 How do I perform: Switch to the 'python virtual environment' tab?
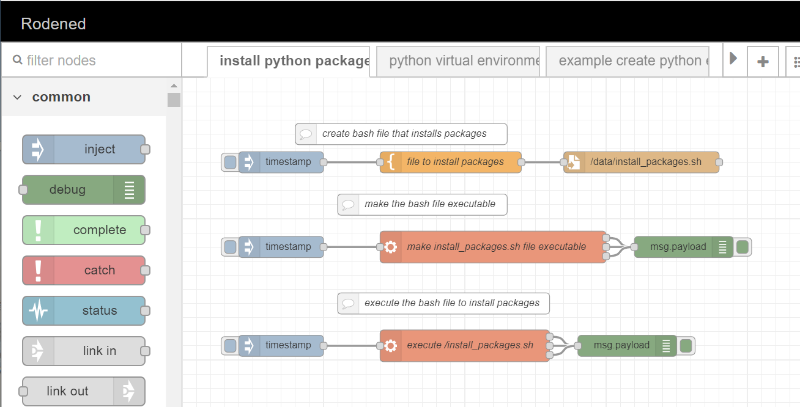[458, 61]
